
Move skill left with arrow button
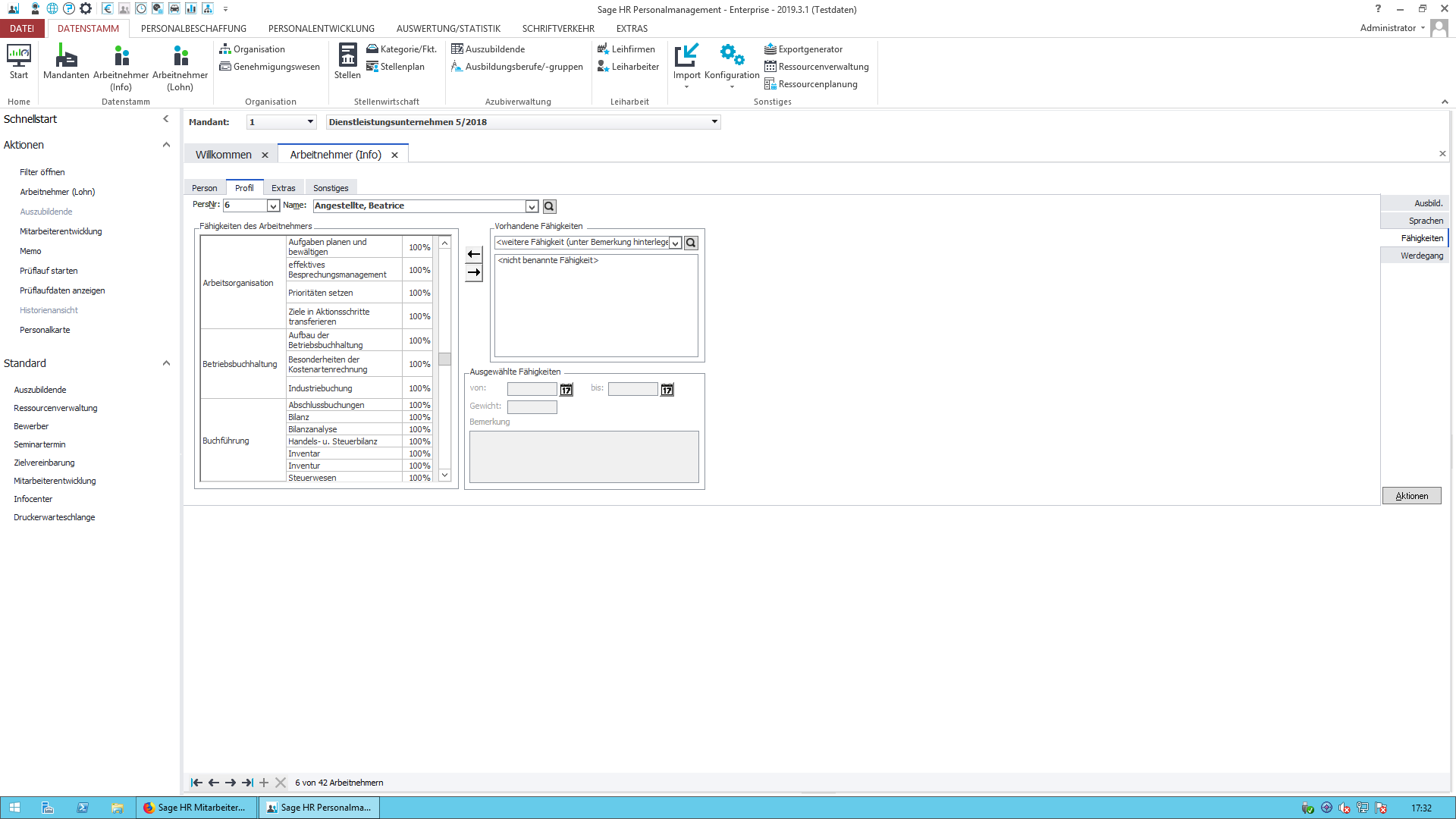click(474, 254)
